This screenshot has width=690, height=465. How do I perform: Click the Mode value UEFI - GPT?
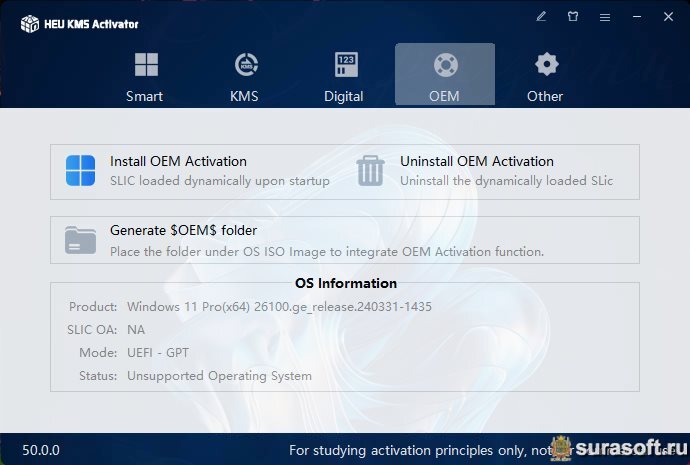click(158, 353)
